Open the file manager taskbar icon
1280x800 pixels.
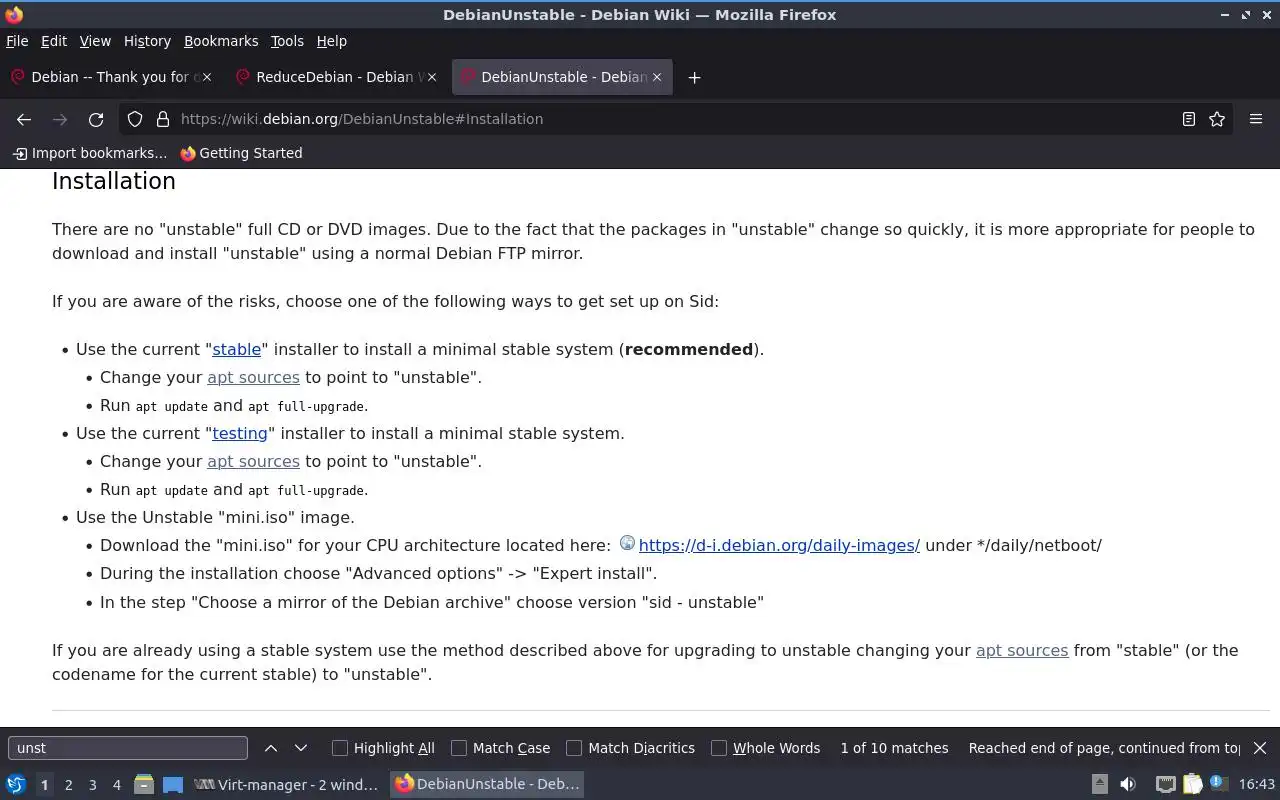144,784
